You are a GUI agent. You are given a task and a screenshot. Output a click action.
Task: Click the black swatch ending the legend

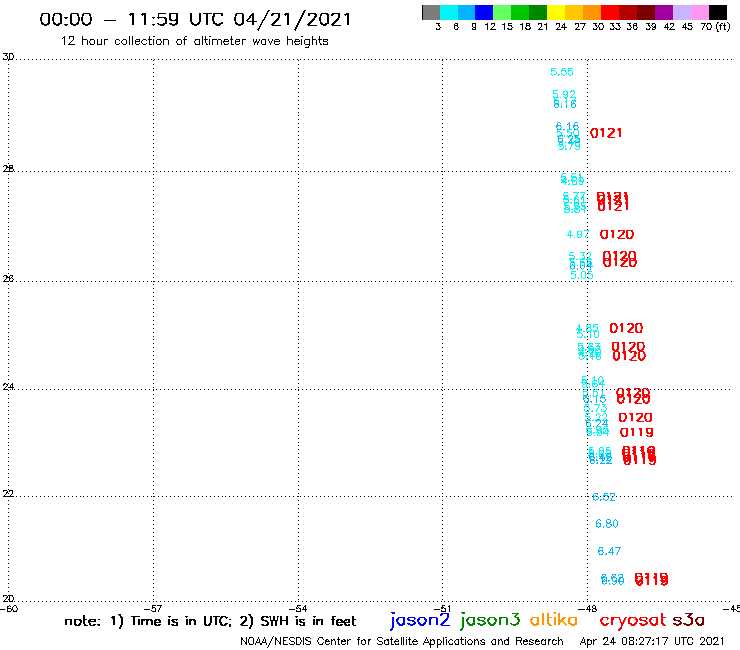click(717, 12)
